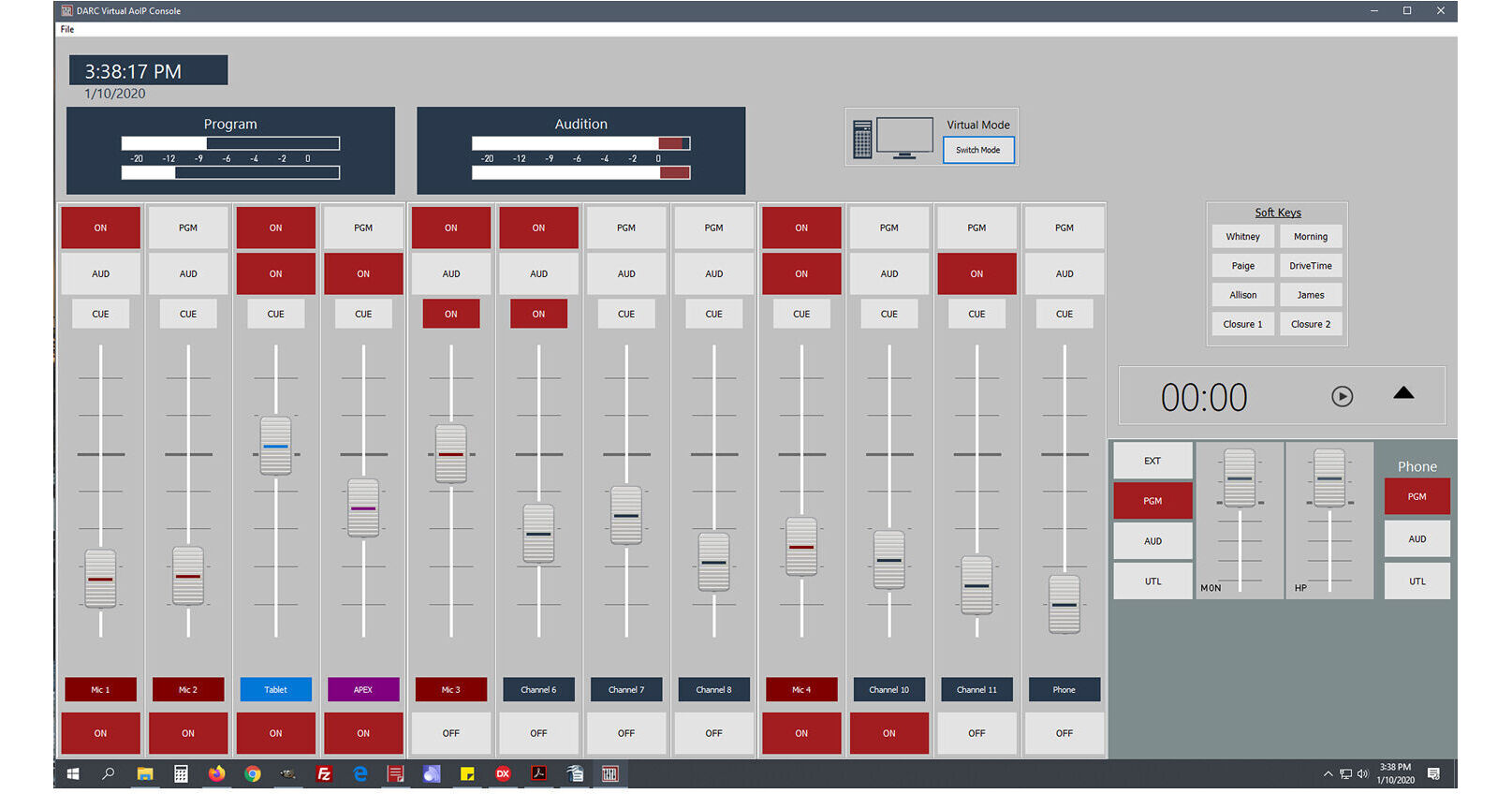
Task: Show hidden system tray icons
Action: pos(1328,773)
